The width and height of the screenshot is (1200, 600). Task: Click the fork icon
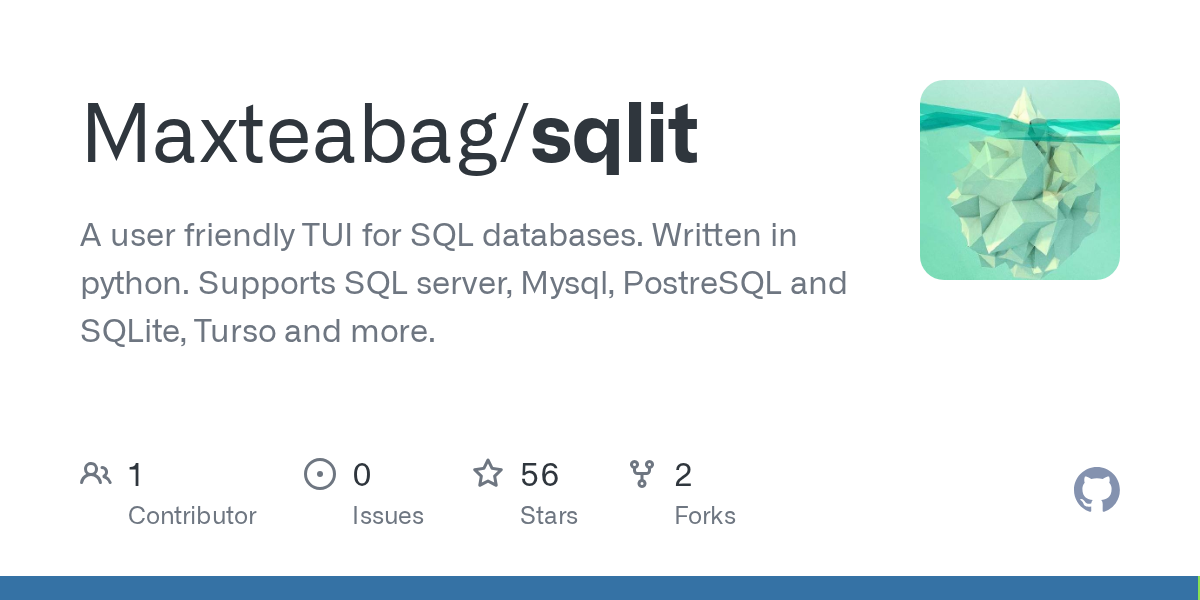coord(642,474)
